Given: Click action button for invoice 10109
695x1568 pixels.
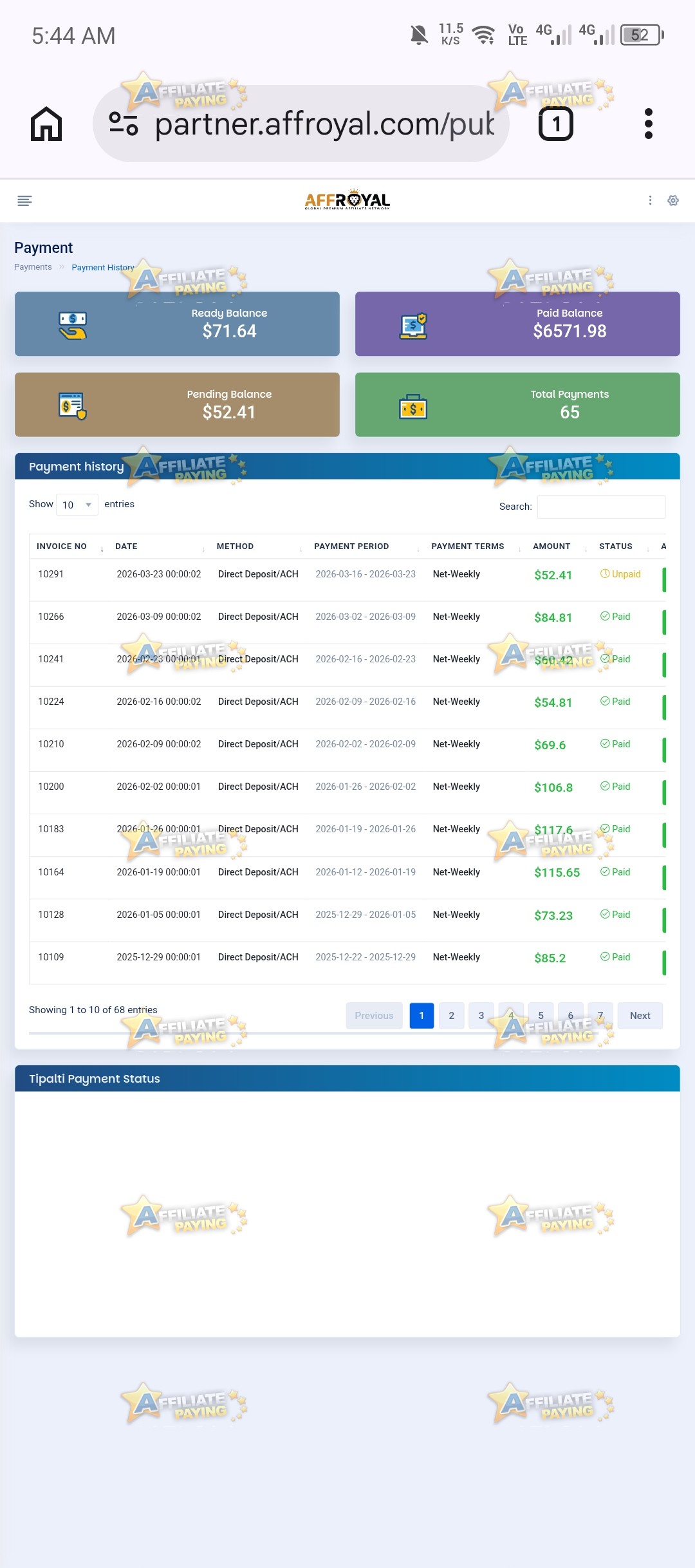Looking at the screenshot, I should (x=664, y=962).
